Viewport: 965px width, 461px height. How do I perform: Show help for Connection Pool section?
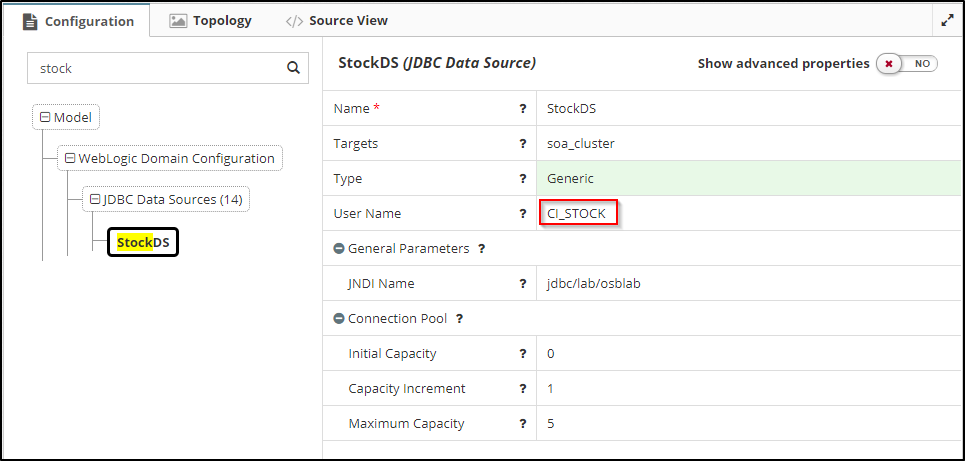459,318
